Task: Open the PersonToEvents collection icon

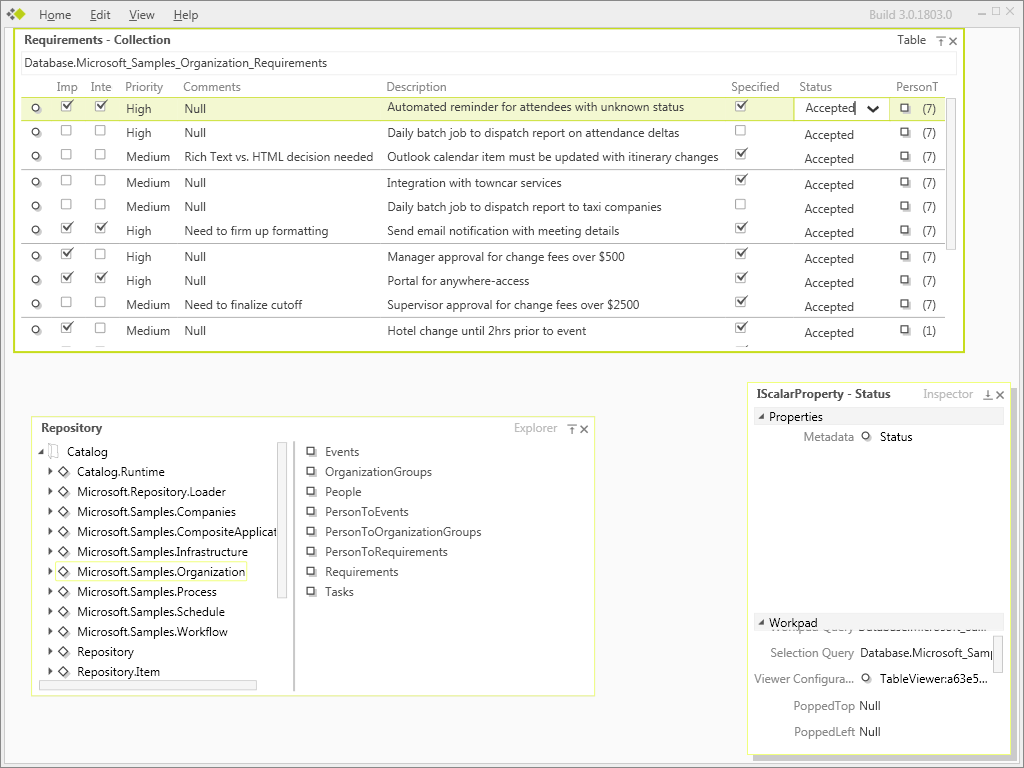Action: click(312, 511)
